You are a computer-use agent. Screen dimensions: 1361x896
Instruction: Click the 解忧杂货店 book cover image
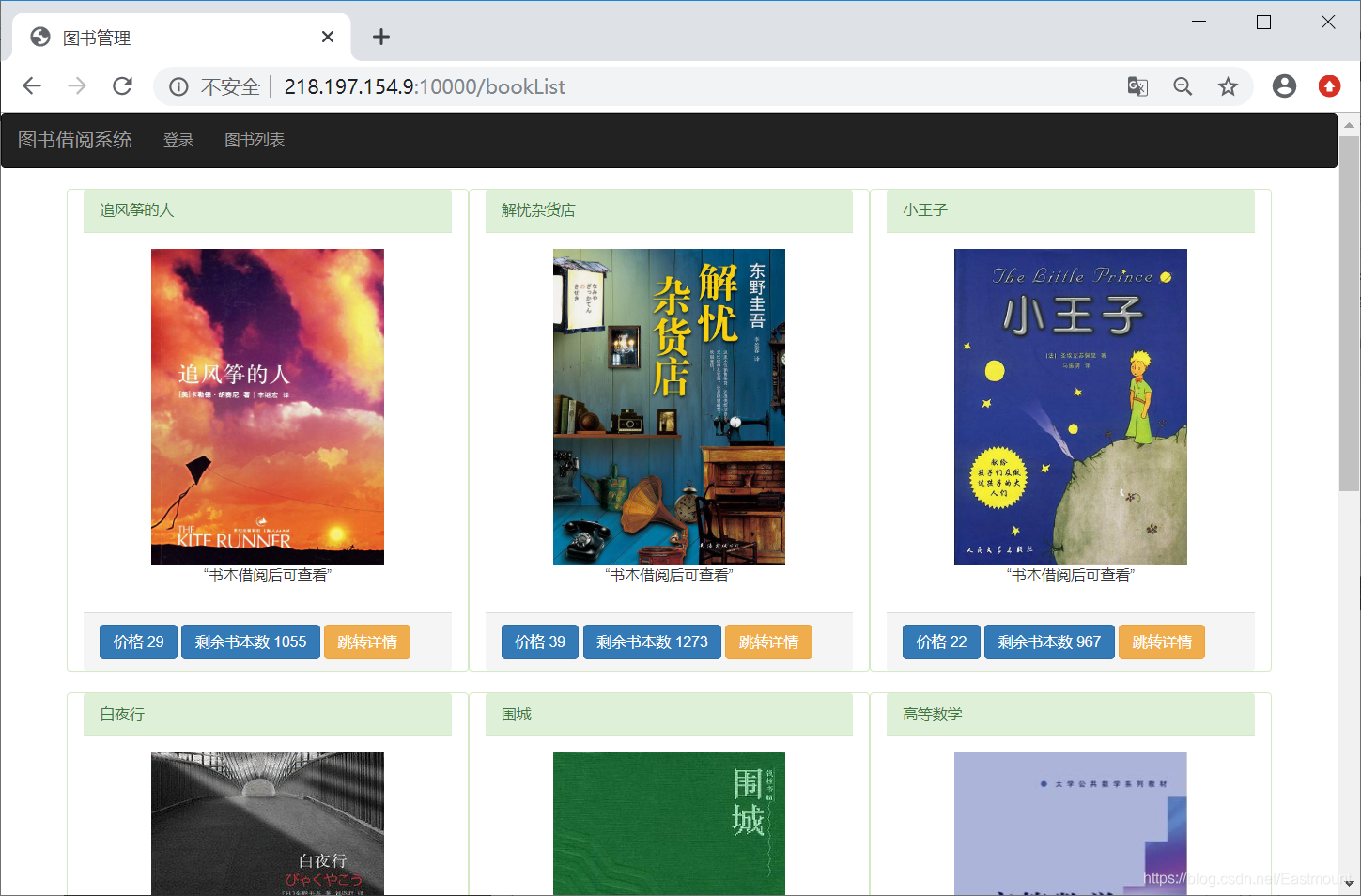669,407
